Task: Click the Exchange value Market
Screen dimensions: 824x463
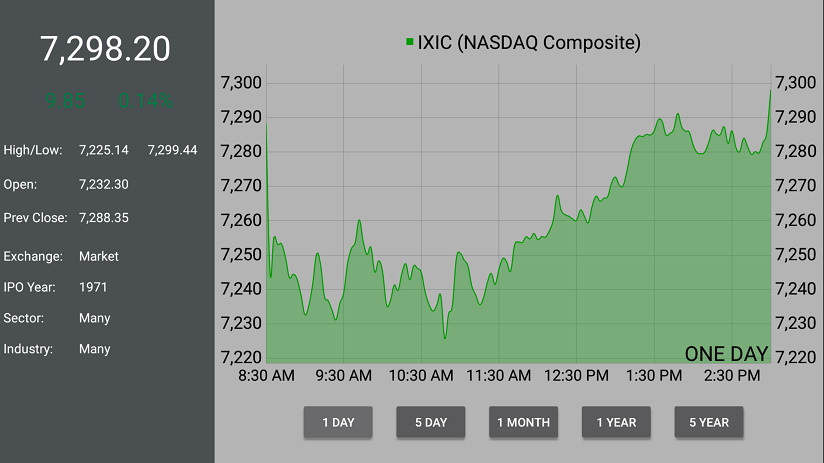Action: 99,256
